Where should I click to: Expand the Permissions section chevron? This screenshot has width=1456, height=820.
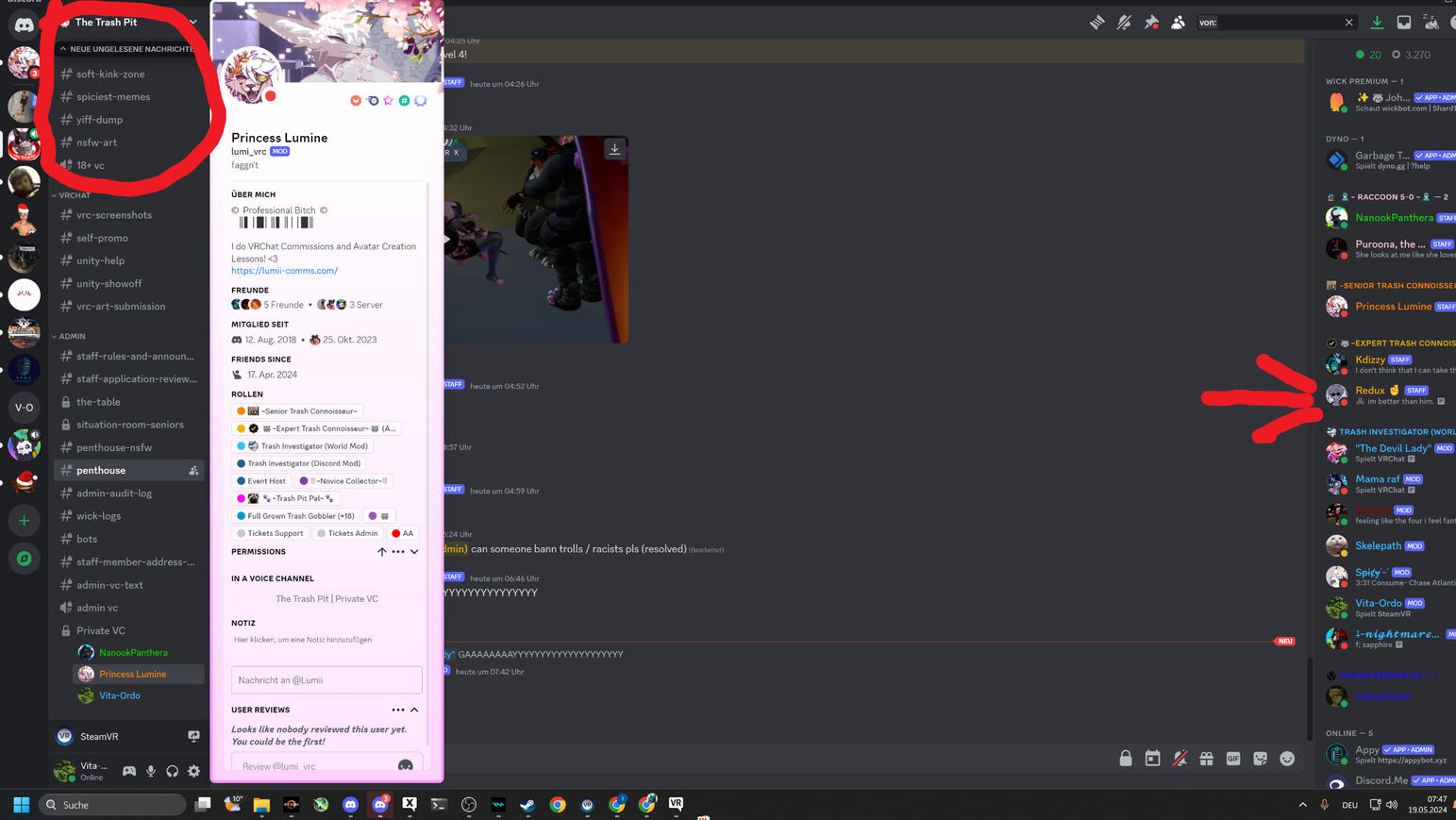click(x=414, y=552)
